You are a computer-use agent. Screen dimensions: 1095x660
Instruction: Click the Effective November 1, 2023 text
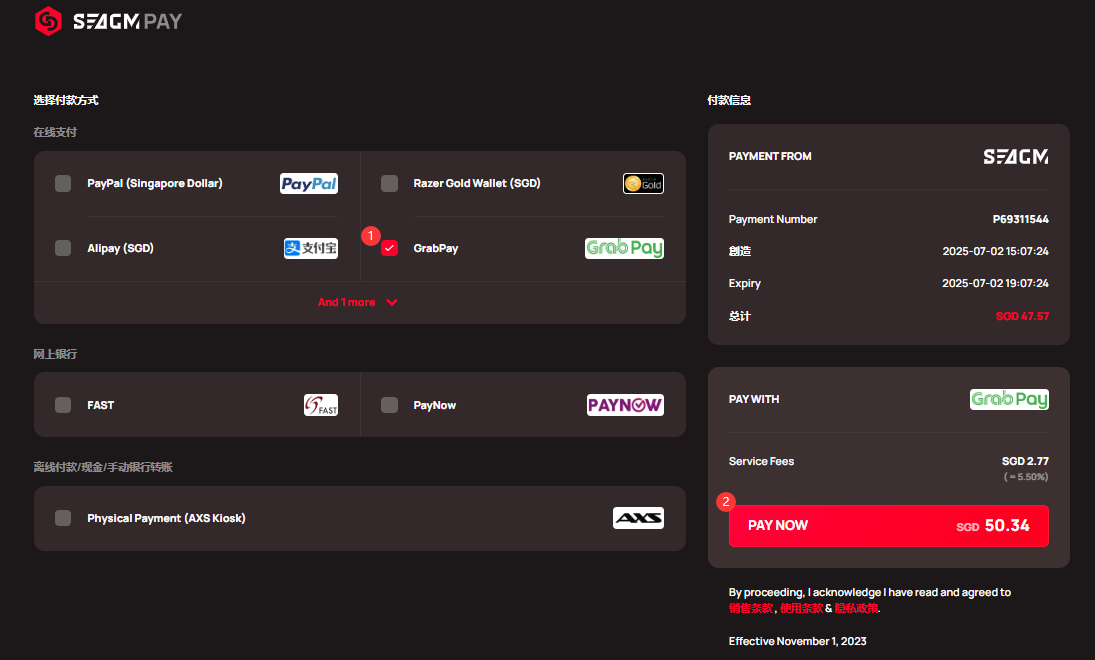point(798,641)
